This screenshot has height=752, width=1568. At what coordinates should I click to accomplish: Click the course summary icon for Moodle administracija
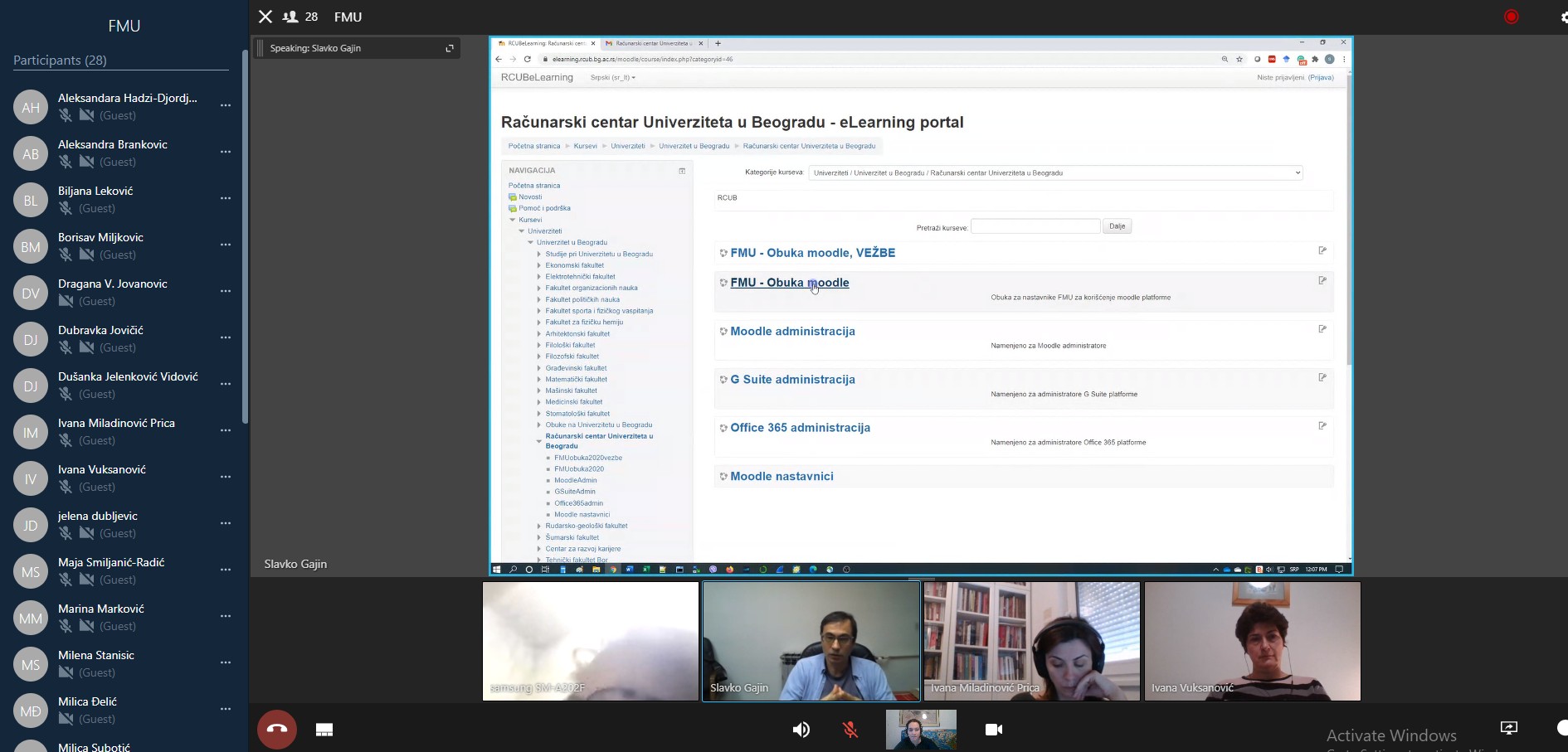pyautogui.click(x=1322, y=329)
